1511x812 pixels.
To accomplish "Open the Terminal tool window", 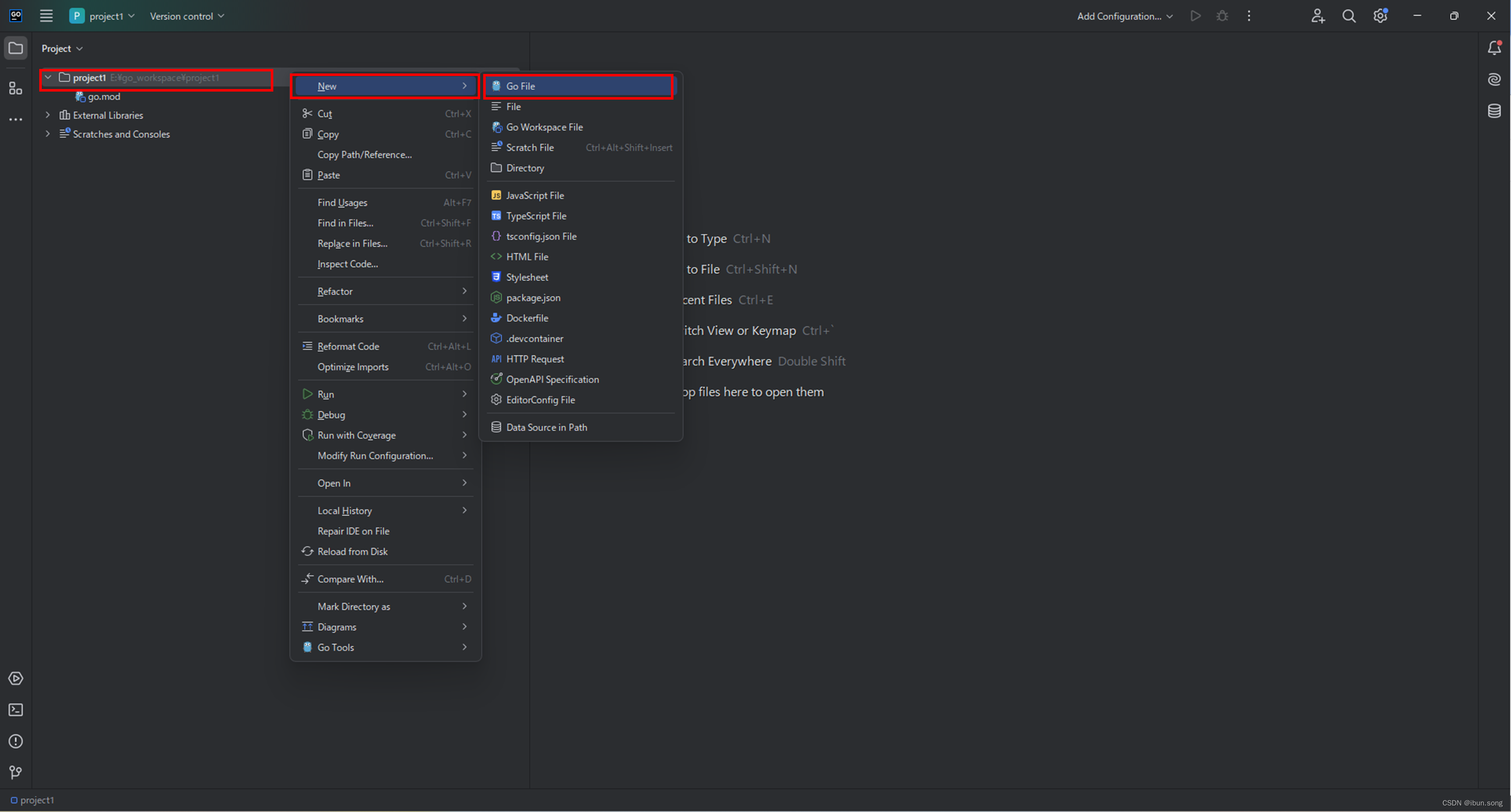I will pos(16,710).
